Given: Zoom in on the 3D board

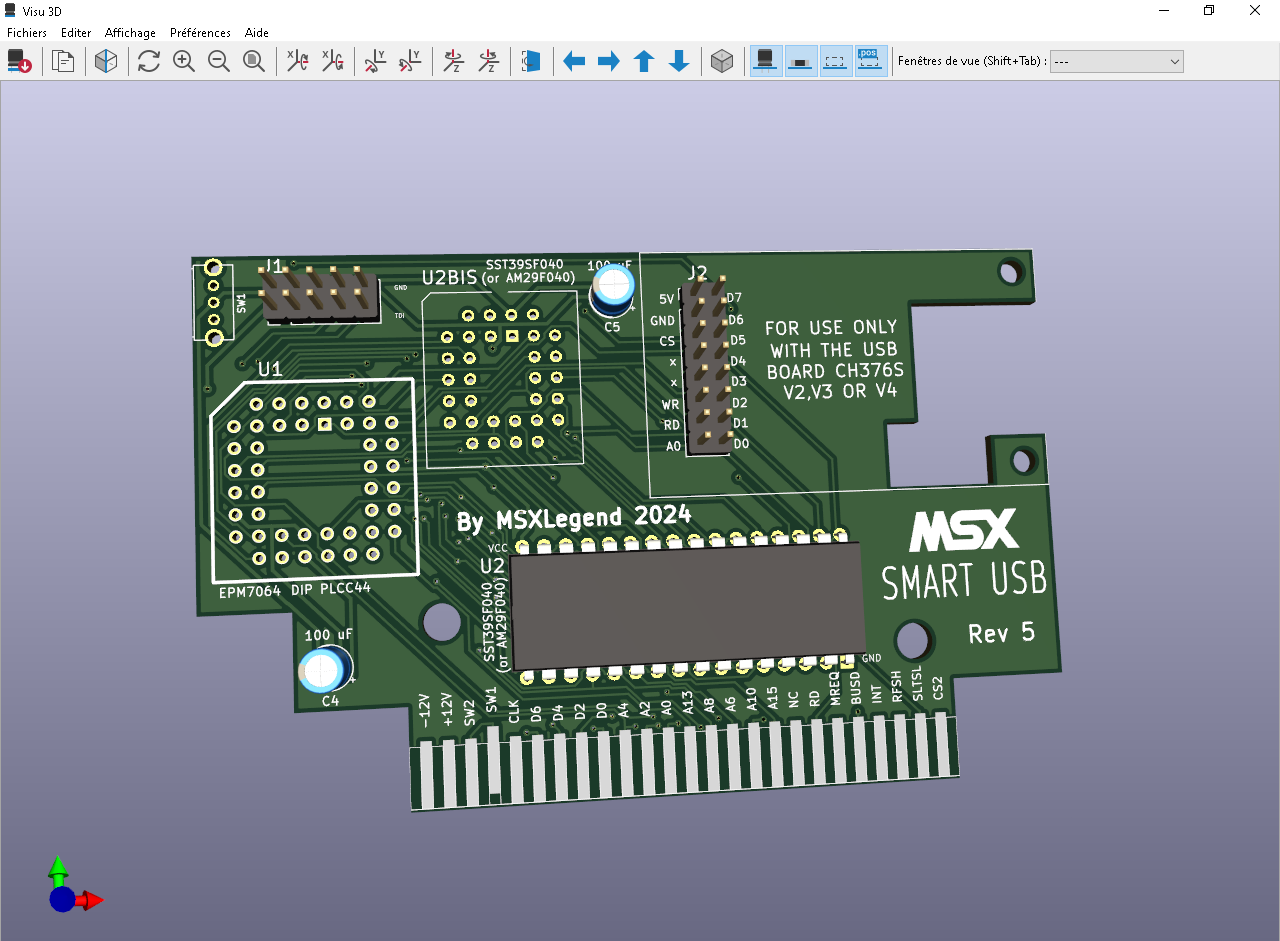Looking at the screenshot, I should click(x=184, y=61).
